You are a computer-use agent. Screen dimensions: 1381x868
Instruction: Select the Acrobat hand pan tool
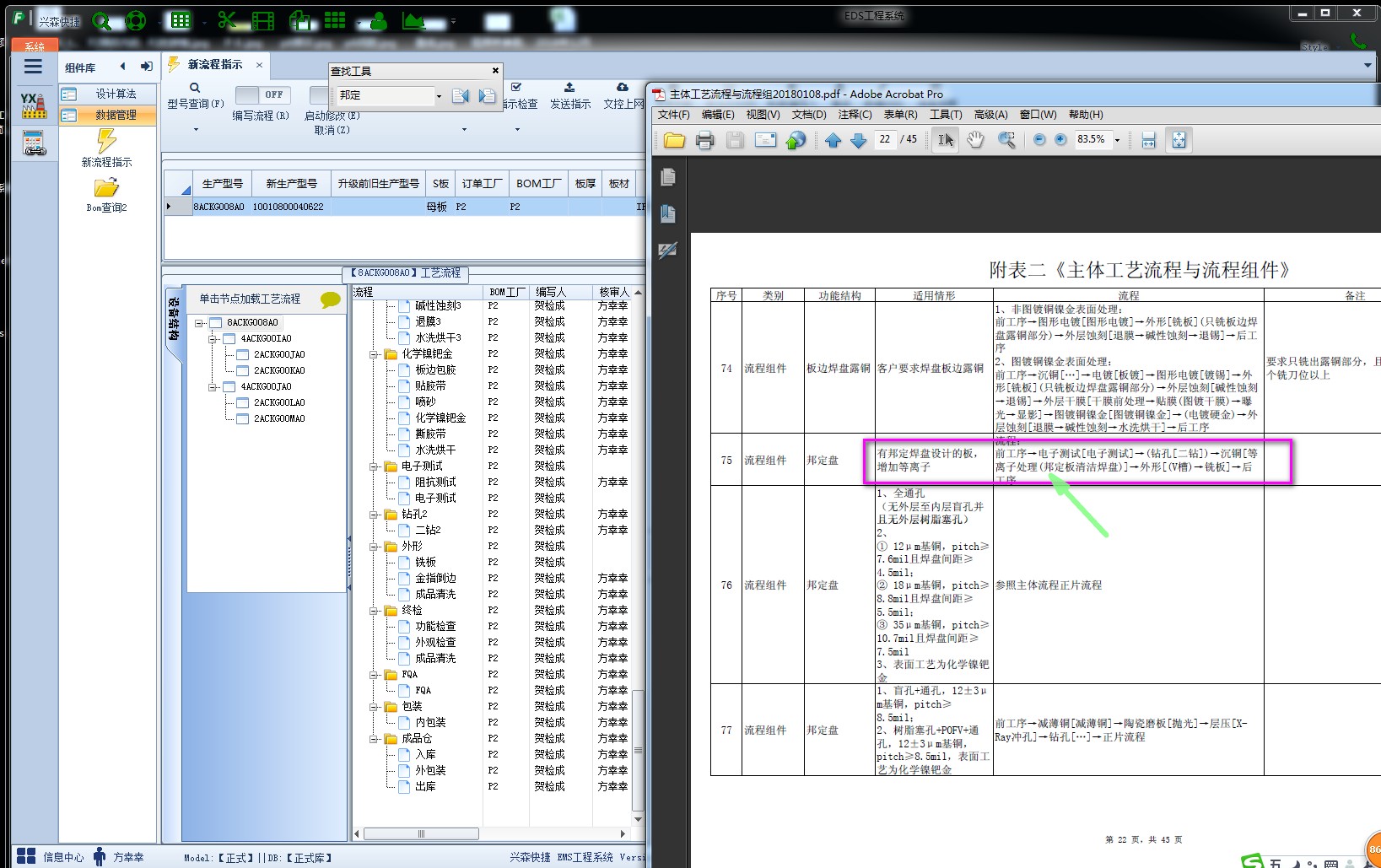[975, 140]
